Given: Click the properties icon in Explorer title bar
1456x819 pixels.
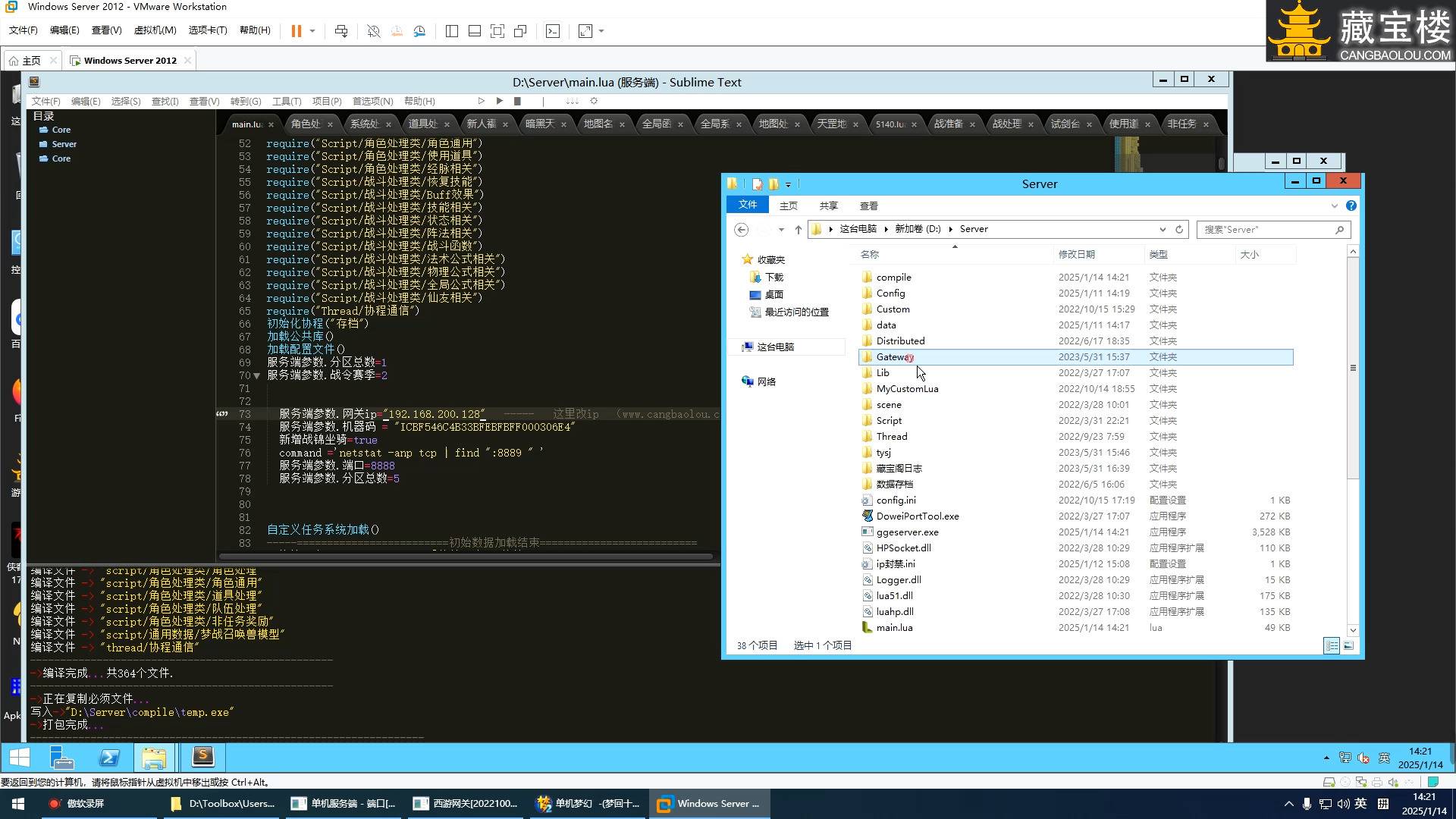Looking at the screenshot, I should pos(757,184).
